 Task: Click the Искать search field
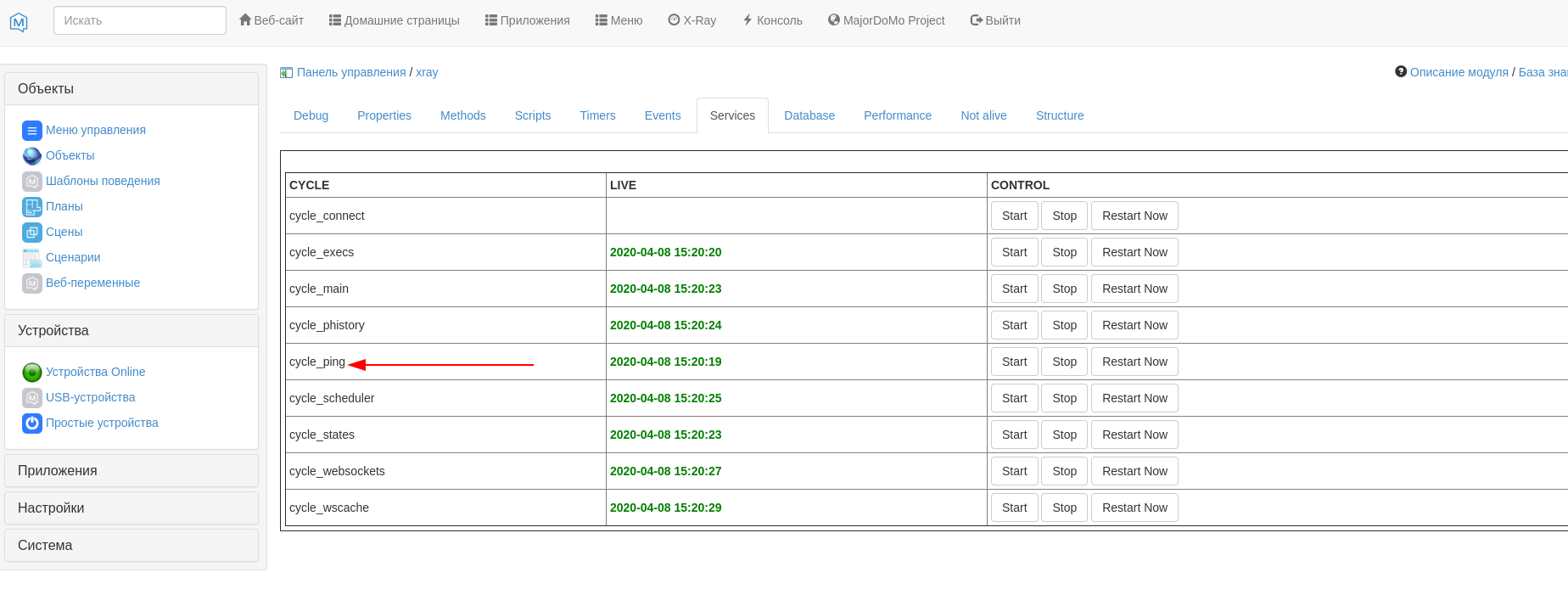pos(140,20)
